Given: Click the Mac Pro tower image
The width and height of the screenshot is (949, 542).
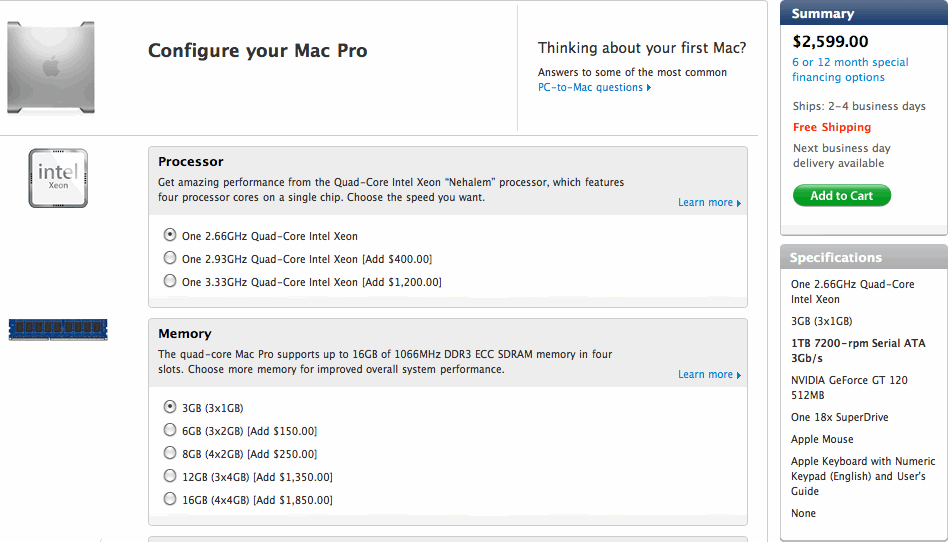Looking at the screenshot, I should click(51, 68).
